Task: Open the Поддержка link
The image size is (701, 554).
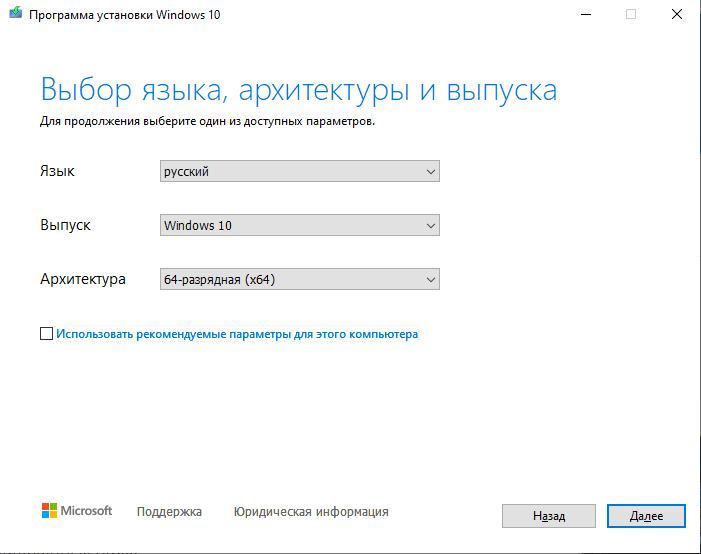Action: pyautogui.click(x=169, y=512)
